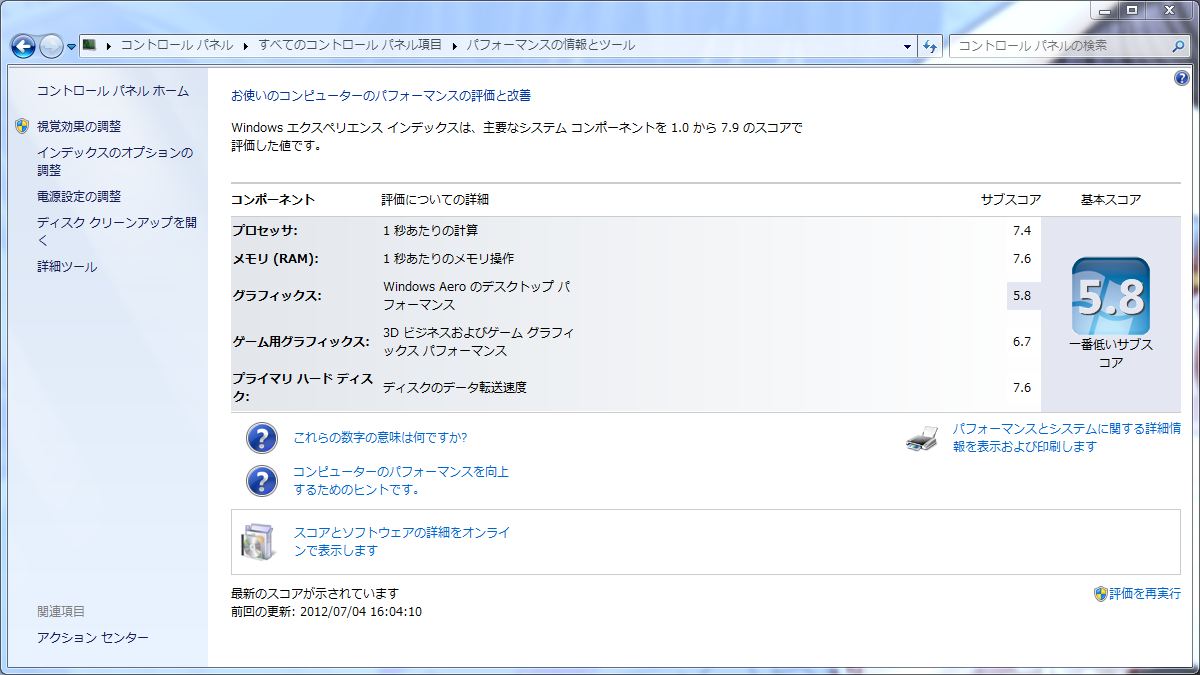1200x675 pixels.
Task: Click the 前回の更新: 2012/07/04 16:04:10 timestamp
Action: click(326, 612)
